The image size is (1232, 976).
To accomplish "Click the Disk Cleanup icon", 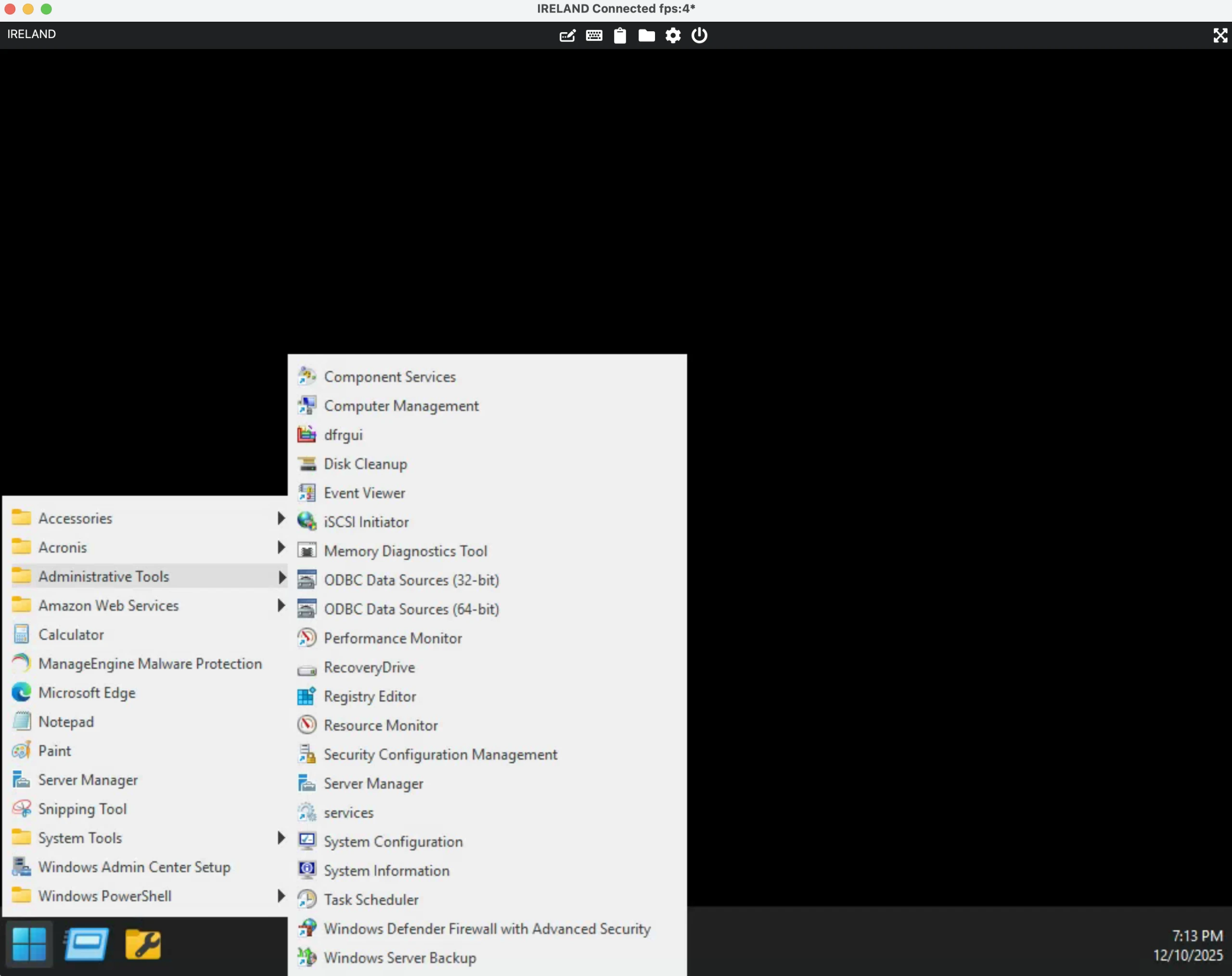I will click(307, 464).
